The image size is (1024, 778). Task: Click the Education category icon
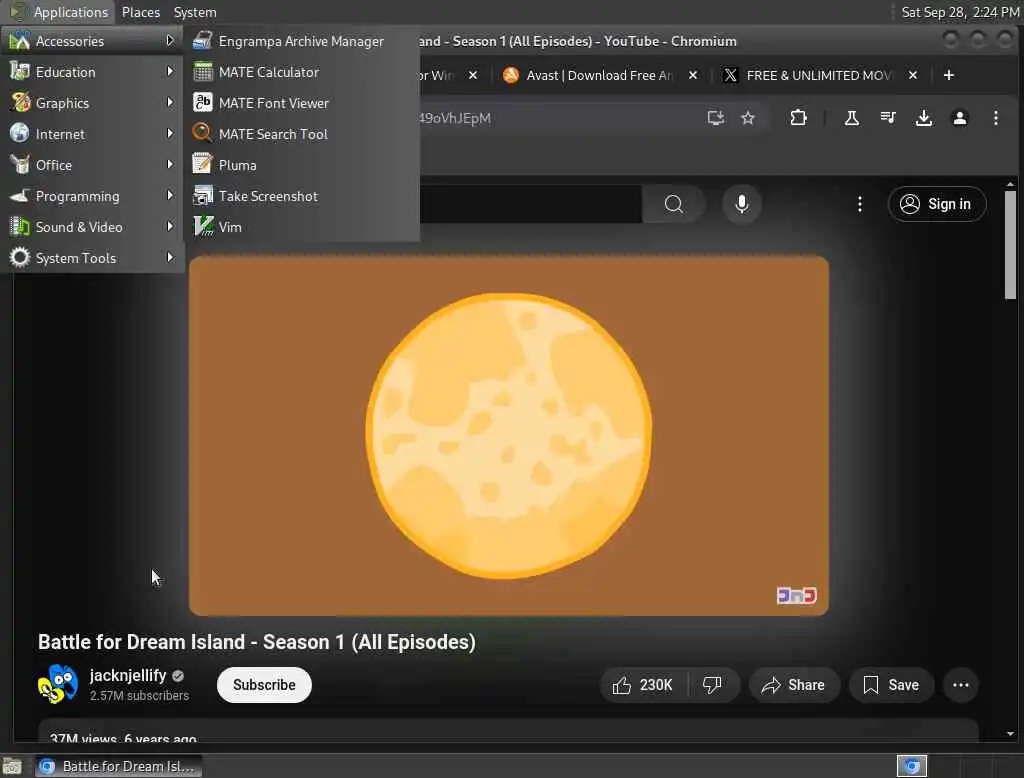pyautogui.click(x=20, y=71)
